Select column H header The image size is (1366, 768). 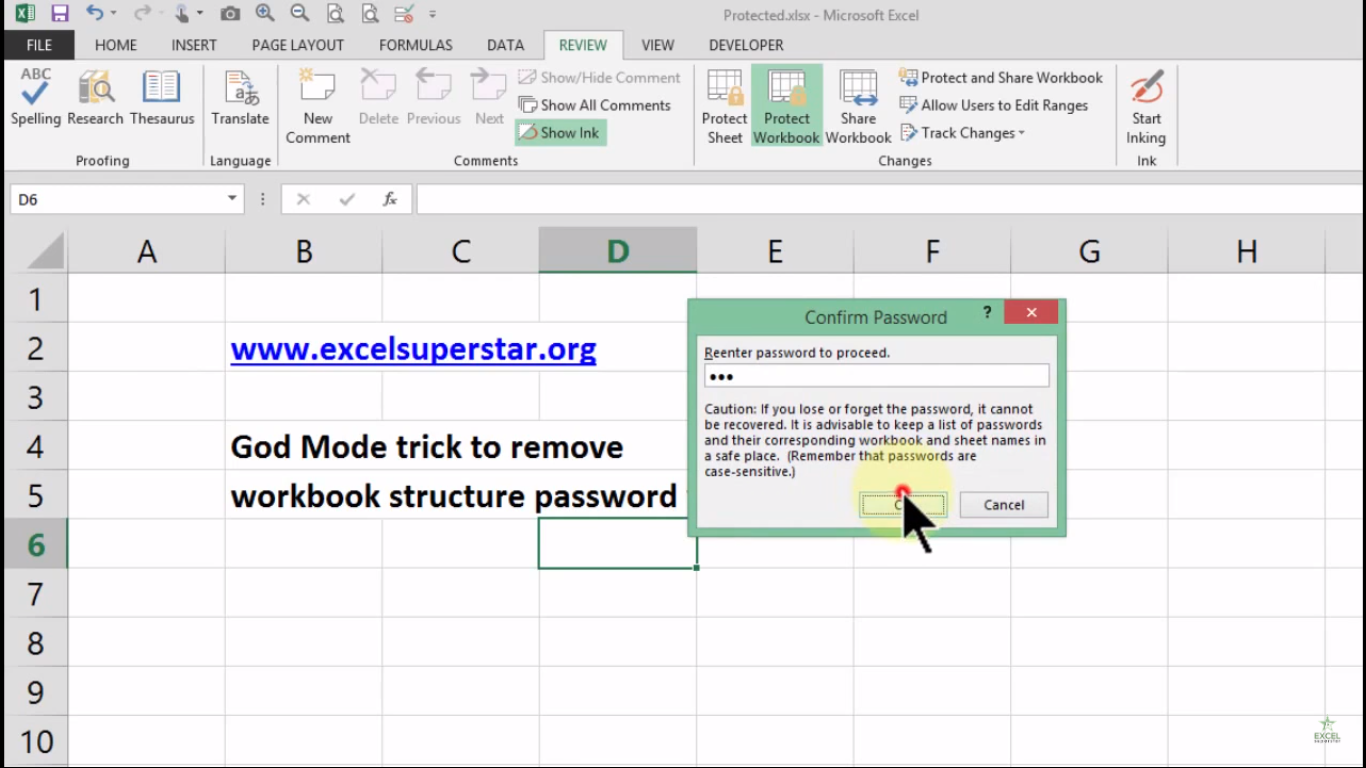tap(1246, 251)
